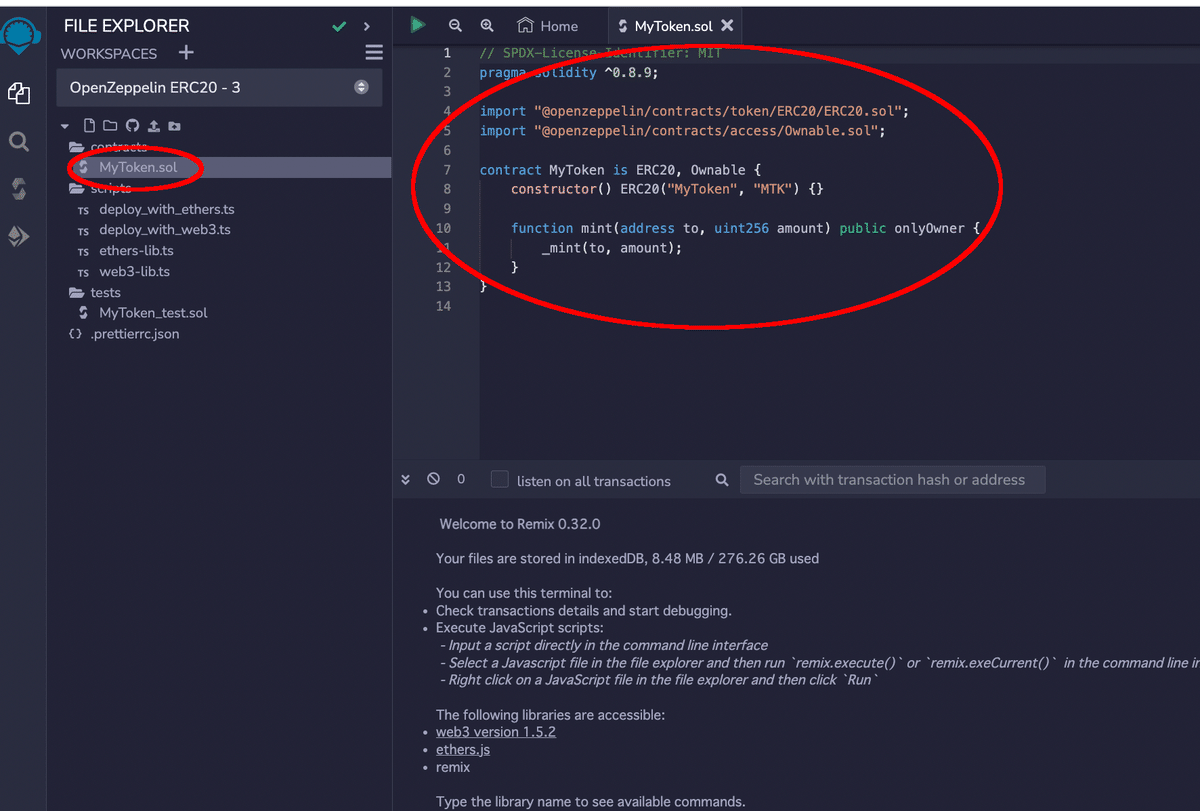Click the upload folder icon
This screenshot has width=1200, height=811.
(175, 126)
